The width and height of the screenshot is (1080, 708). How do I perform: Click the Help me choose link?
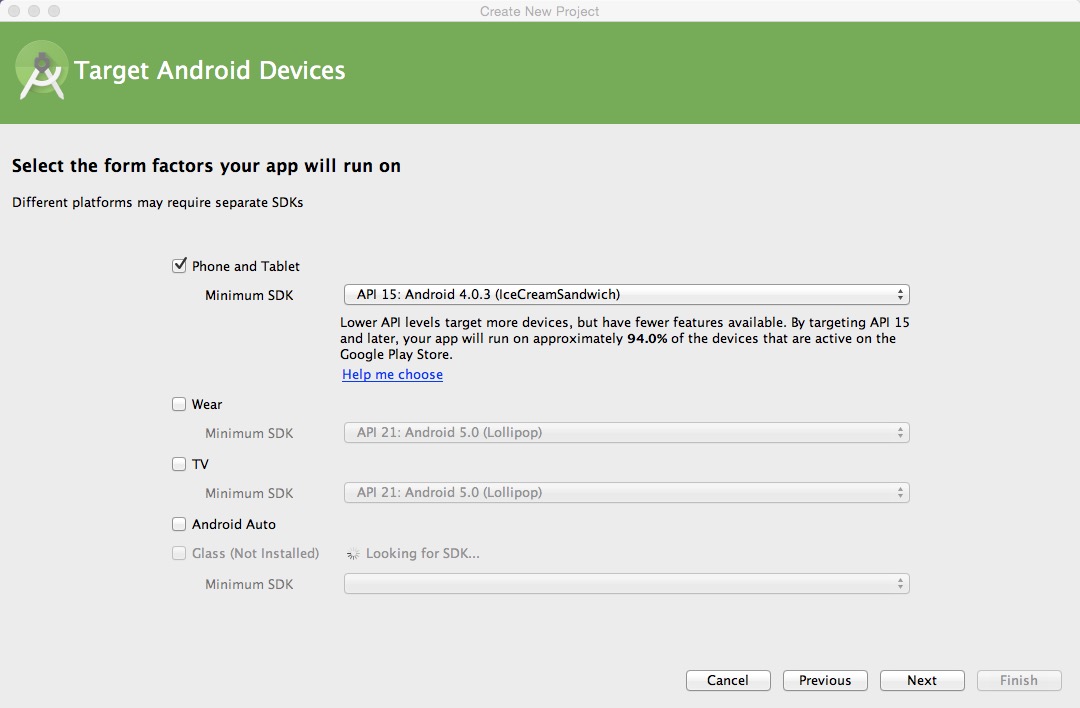[x=393, y=375]
